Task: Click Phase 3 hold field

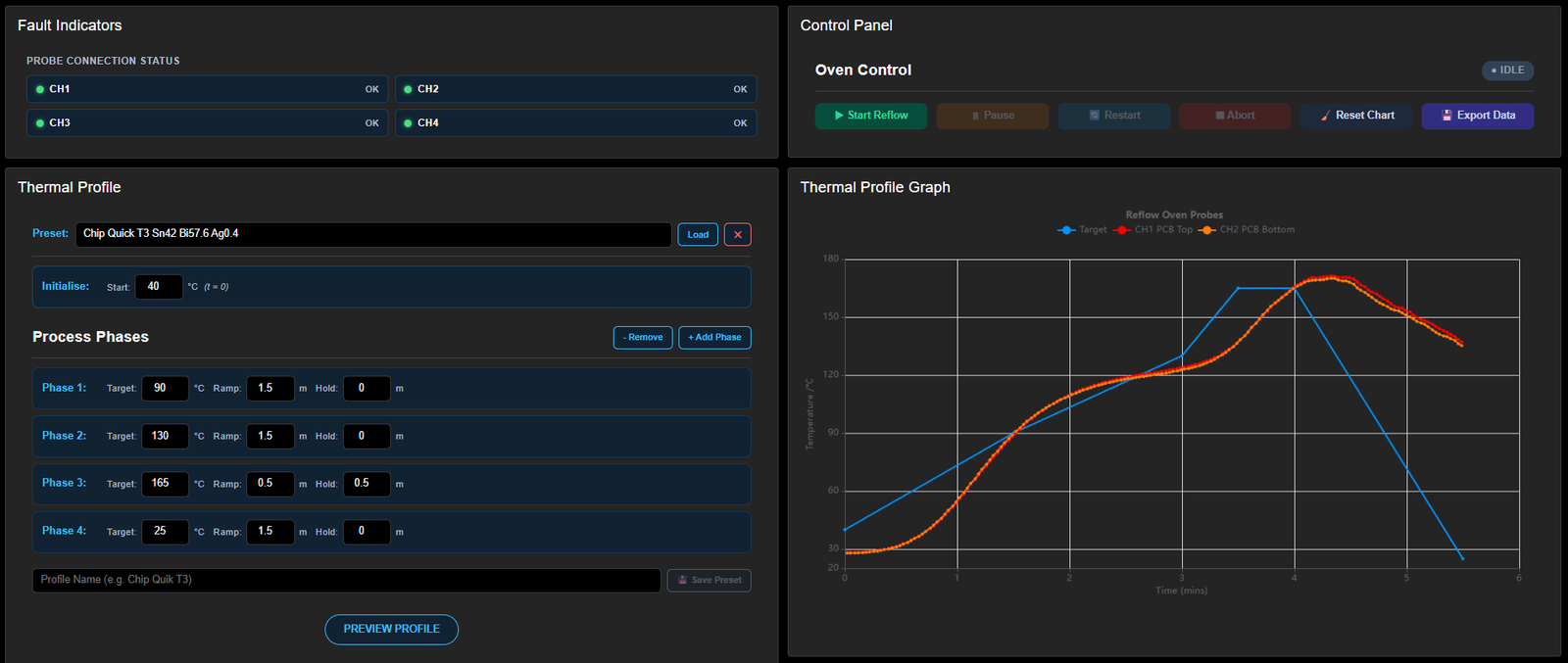Action: coord(367,484)
